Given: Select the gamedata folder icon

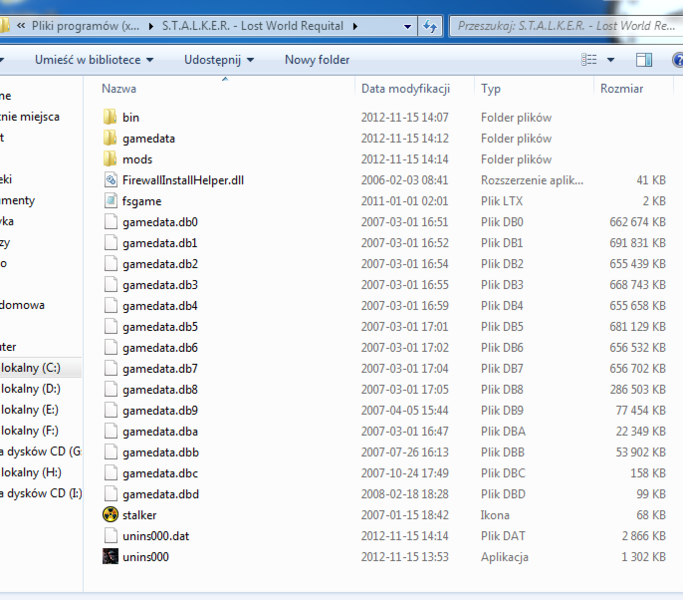Looking at the screenshot, I should tap(110, 138).
